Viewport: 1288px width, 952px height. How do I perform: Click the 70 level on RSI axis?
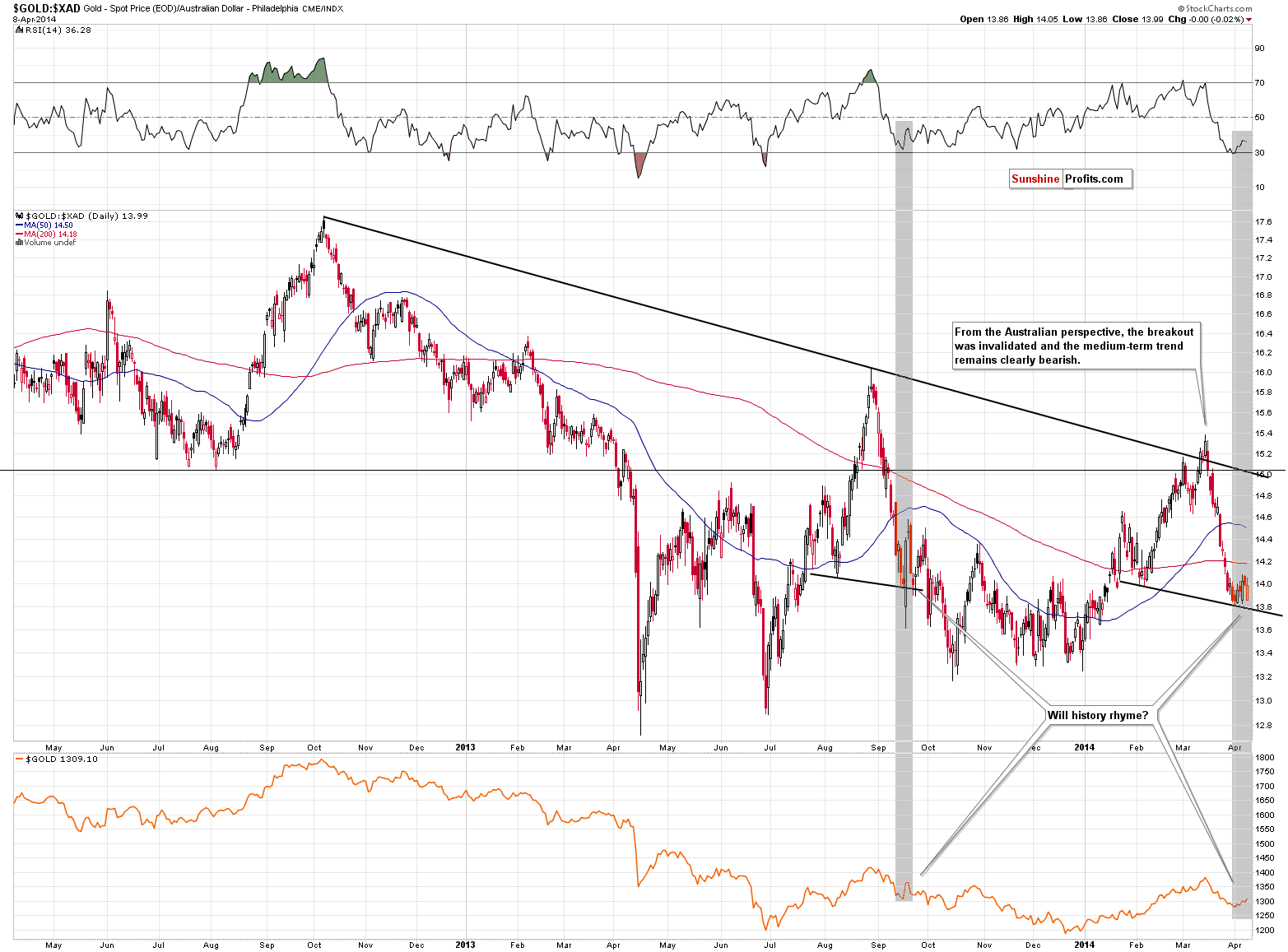click(x=1259, y=82)
